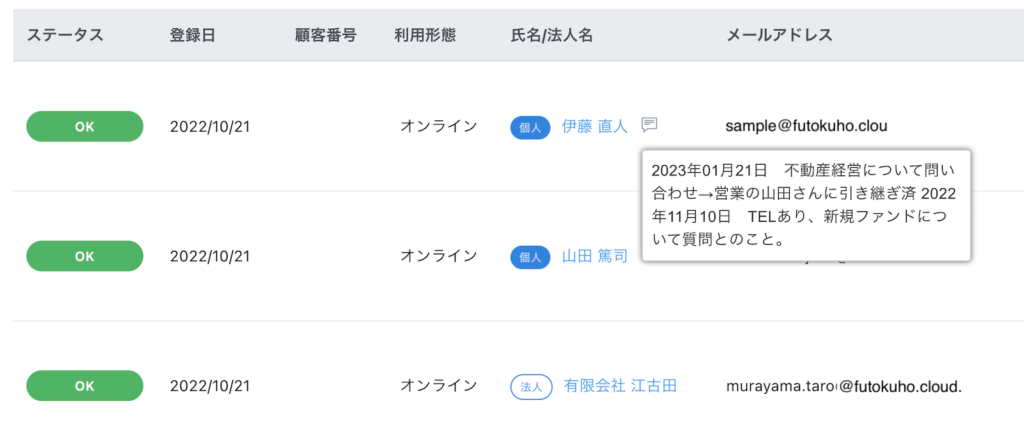Click the 個人 badge for 伊藤 直人
The width and height of the screenshot is (1024, 445).
(x=530, y=127)
